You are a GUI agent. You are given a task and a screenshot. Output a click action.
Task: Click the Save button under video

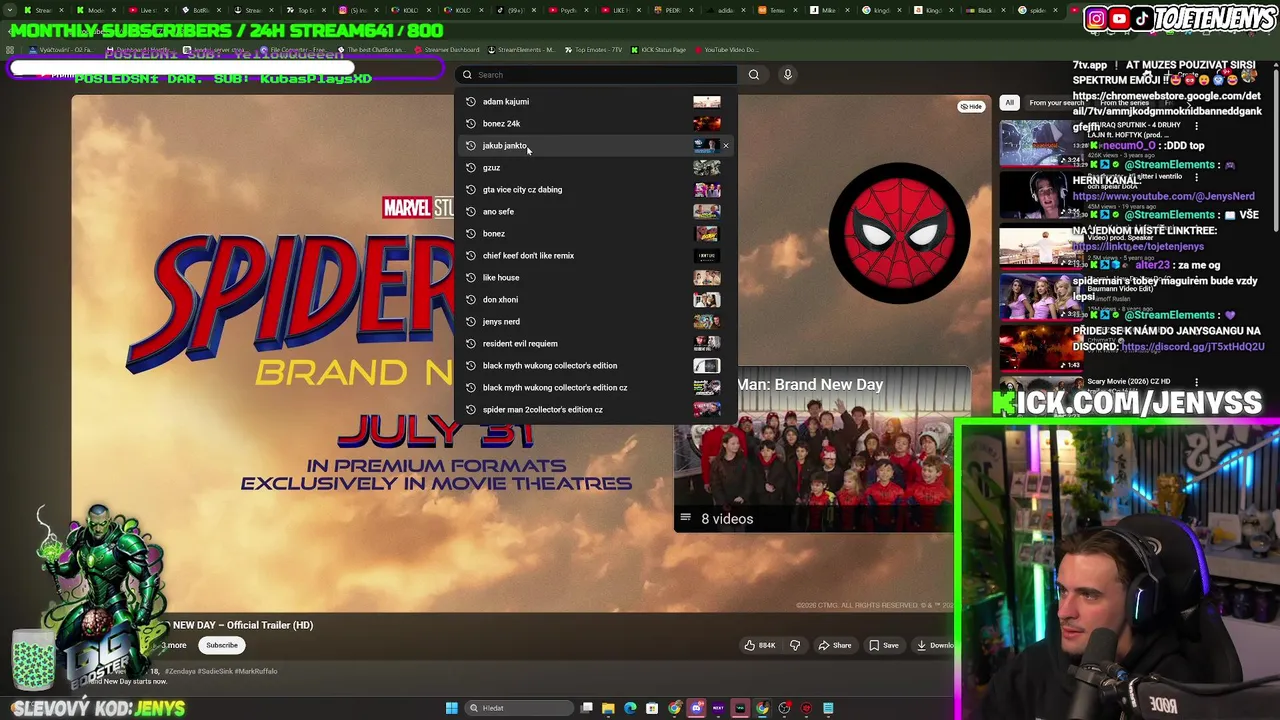(883, 646)
